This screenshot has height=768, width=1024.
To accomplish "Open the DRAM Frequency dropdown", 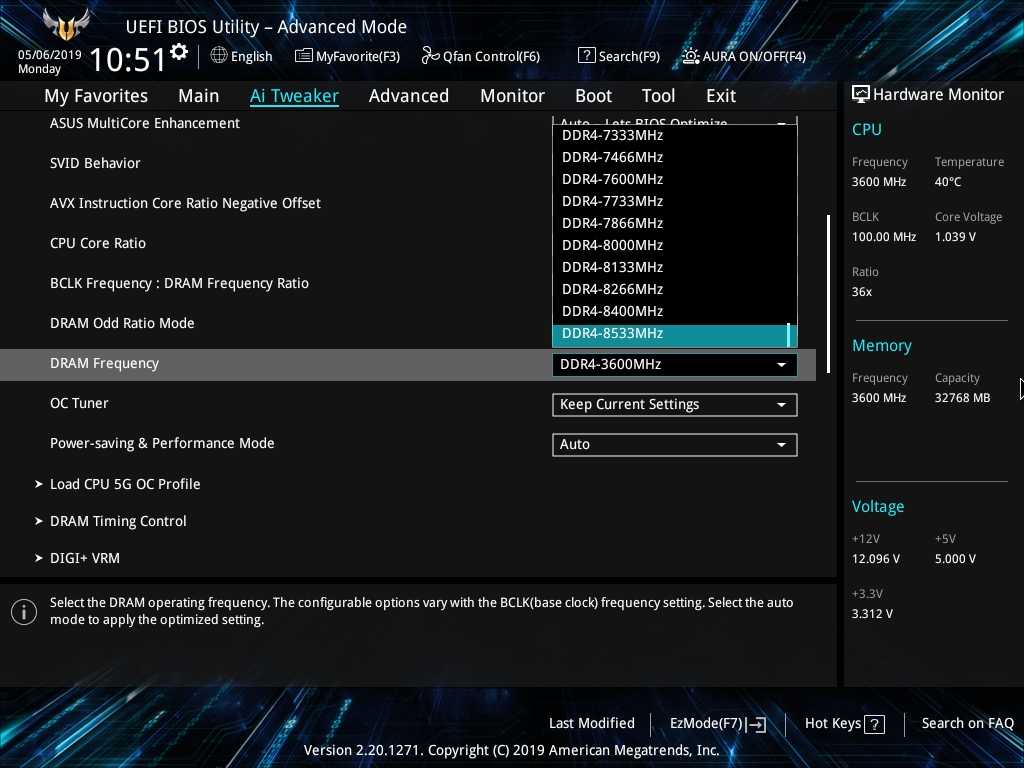I will 674,365.
